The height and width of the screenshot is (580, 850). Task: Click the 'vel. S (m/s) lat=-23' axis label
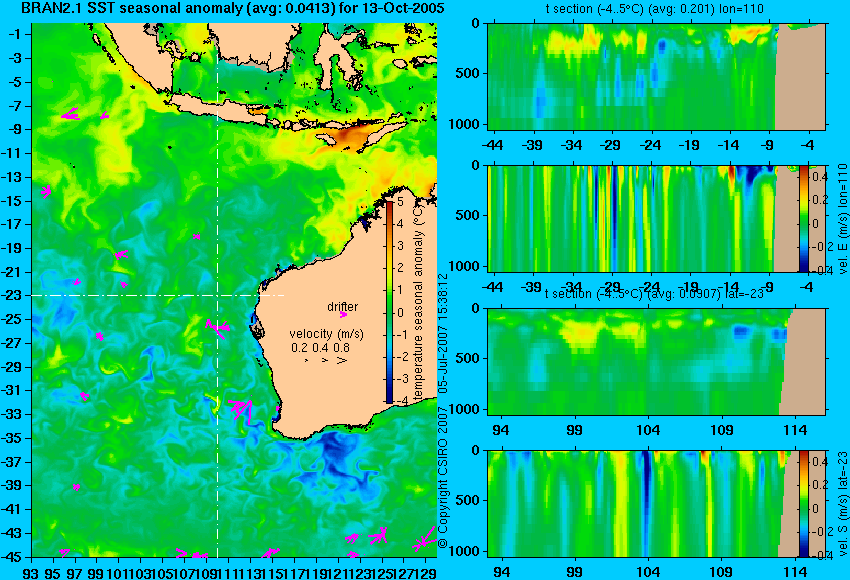click(x=842, y=504)
